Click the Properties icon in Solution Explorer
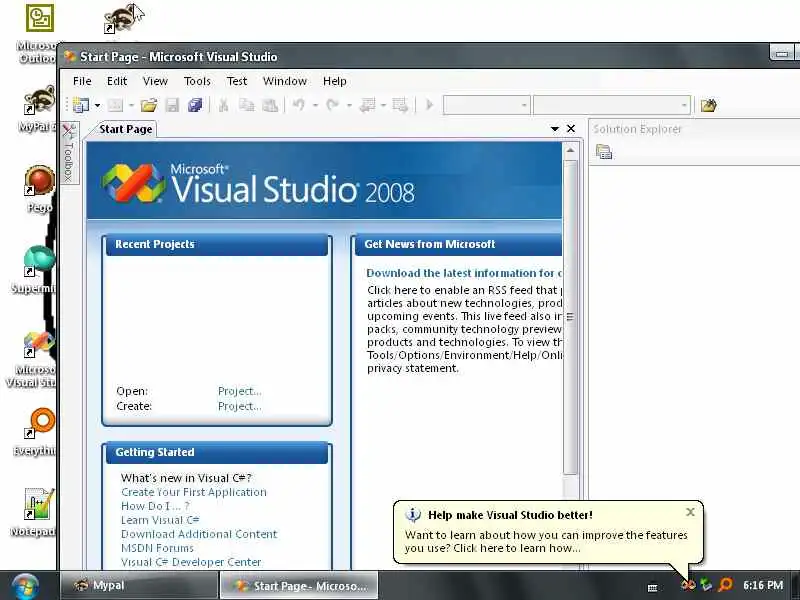Image resolution: width=800 pixels, height=600 pixels. coord(604,152)
